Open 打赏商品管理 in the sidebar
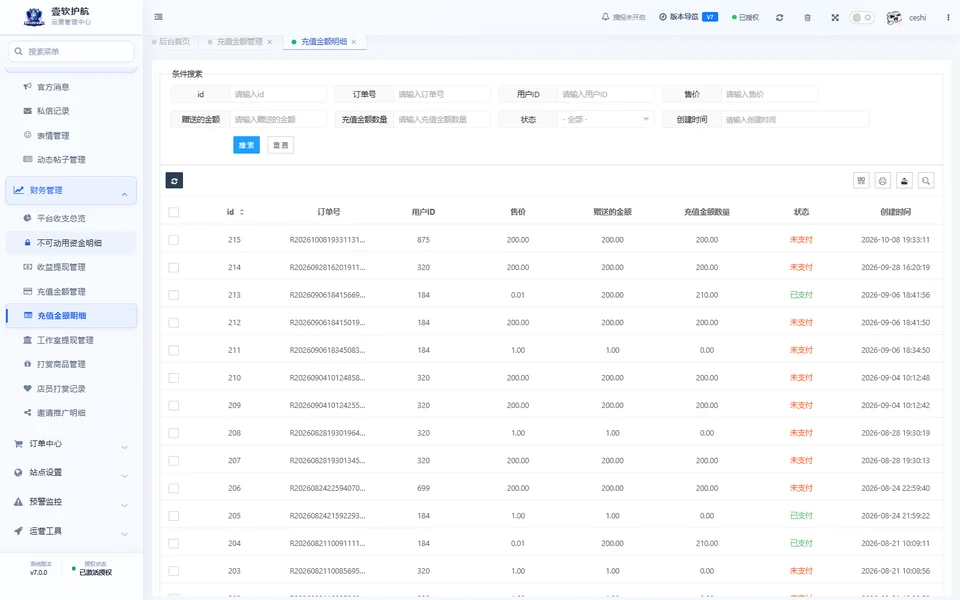960x600 pixels. [x=61, y=364]
